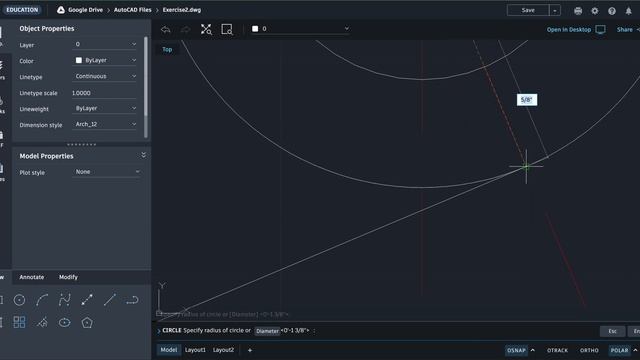Select the Line draw tool

[x=109, y=300]
